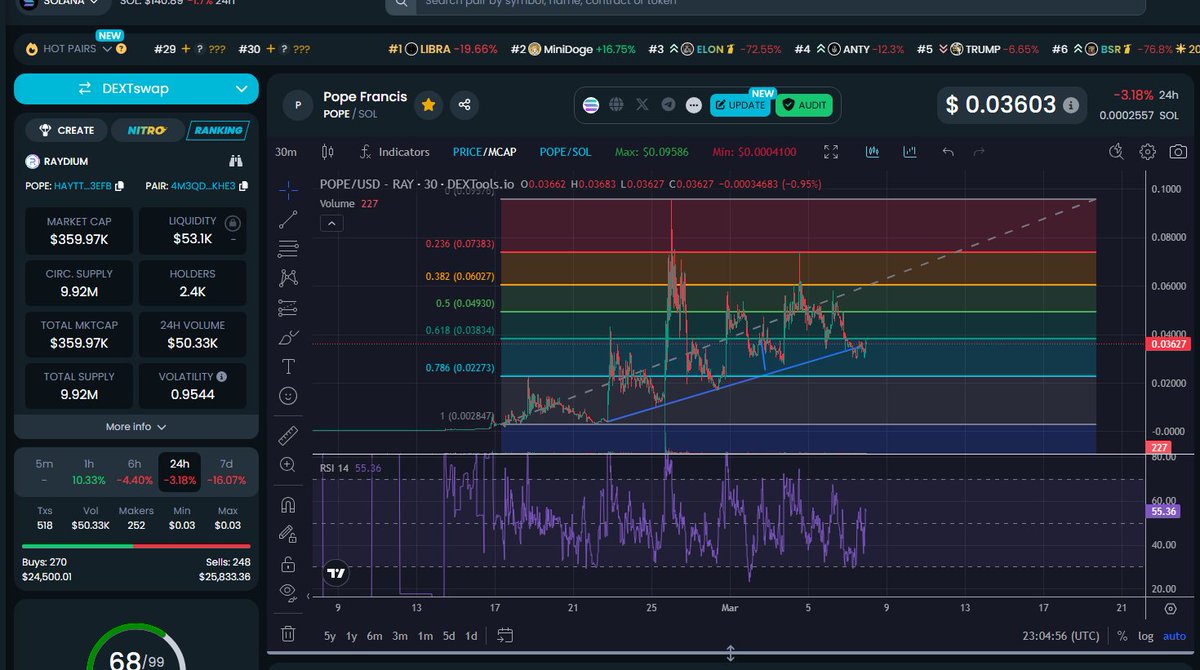Screen dimensions: 1200x670
Task: Select the XABCD pattern tool
Action: click(288, 277)
